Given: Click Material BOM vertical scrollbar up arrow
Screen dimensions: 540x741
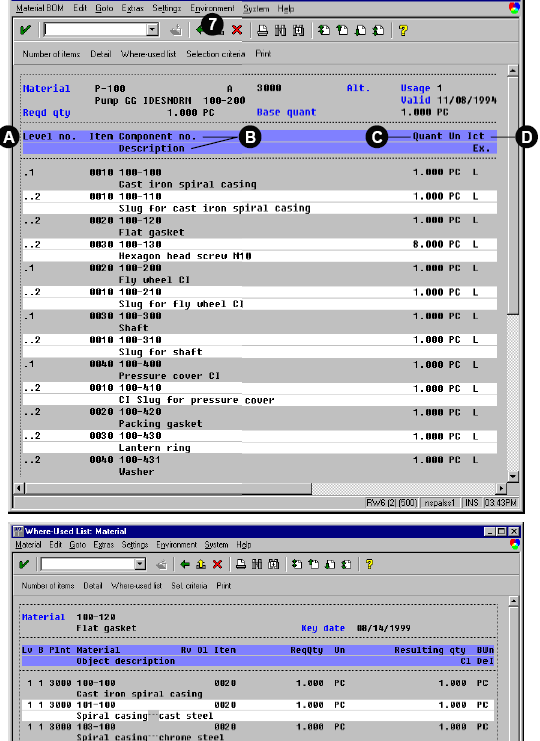Looking at the screenshot, I should 513,70.
